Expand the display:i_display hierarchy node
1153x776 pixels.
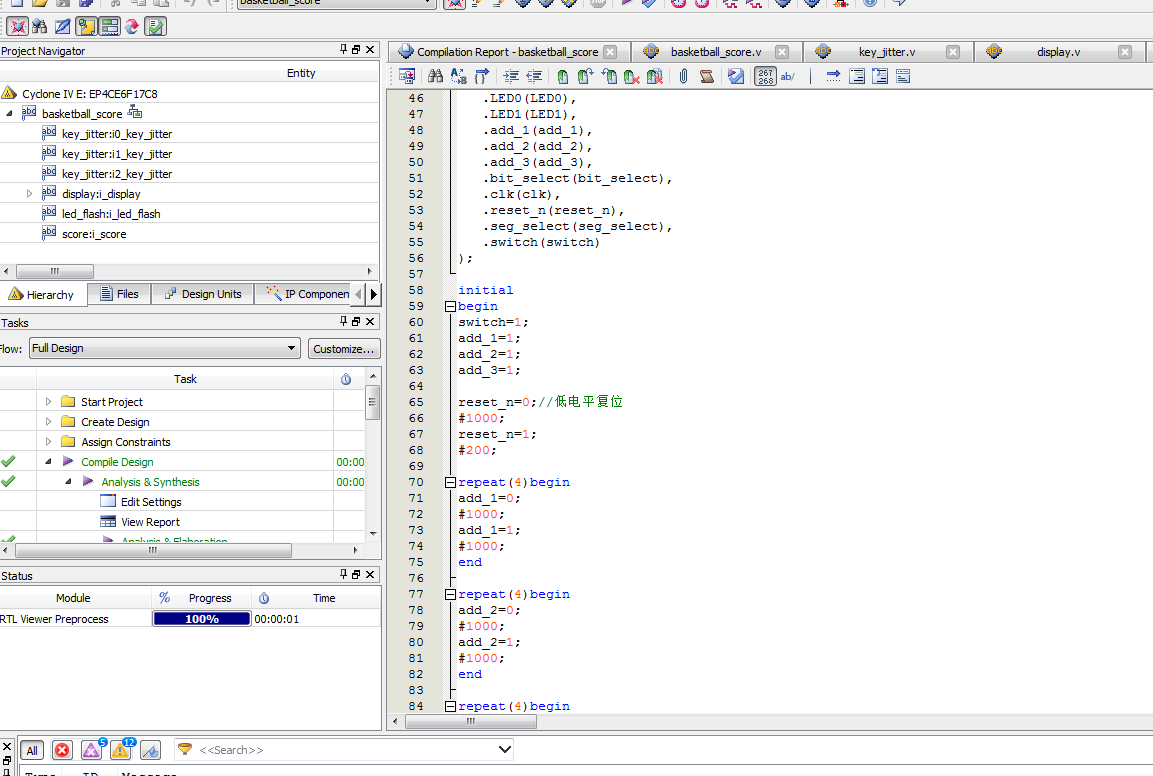(x=29, y=193)
